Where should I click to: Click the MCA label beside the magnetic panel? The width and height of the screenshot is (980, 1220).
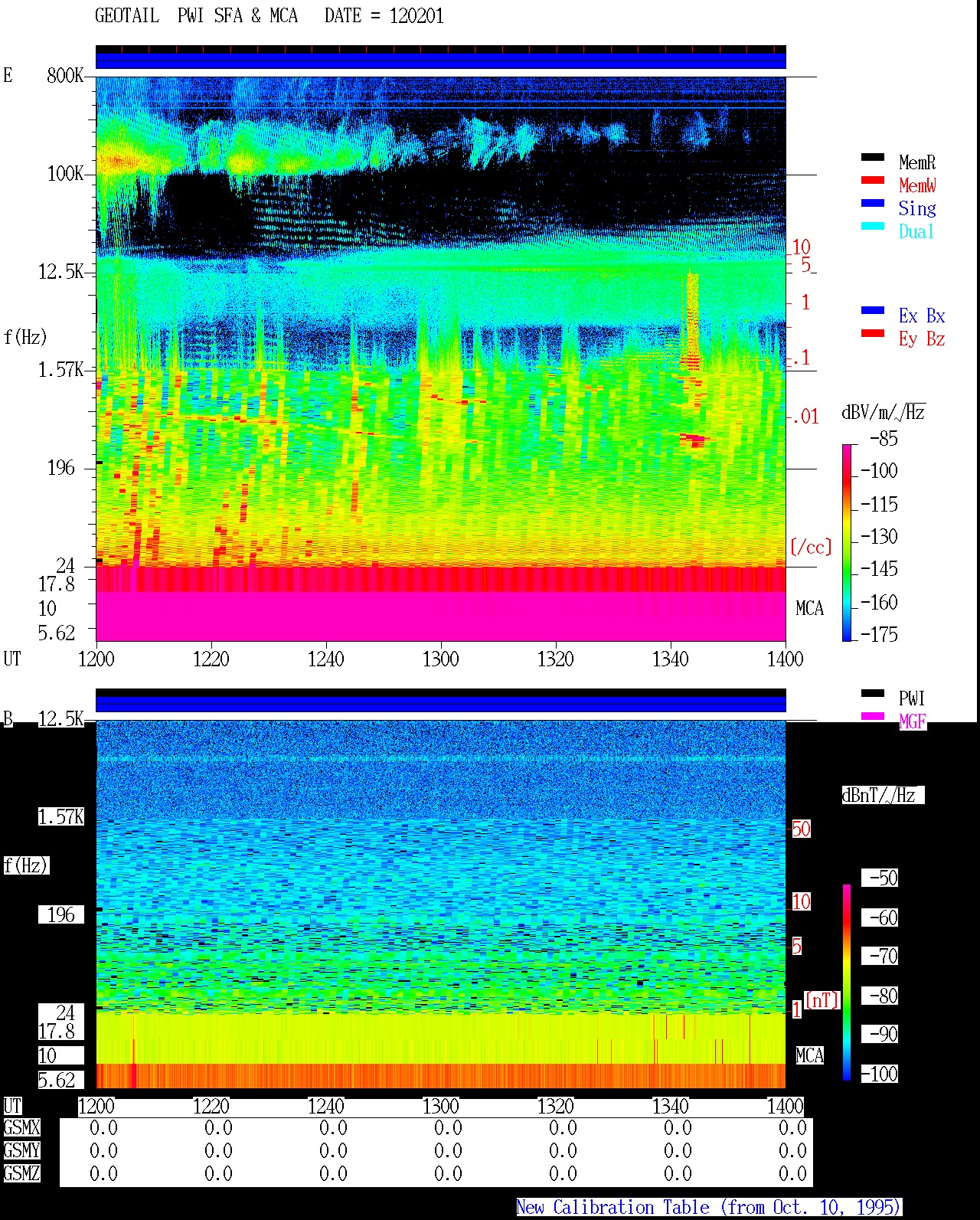tap(810, 1055)
